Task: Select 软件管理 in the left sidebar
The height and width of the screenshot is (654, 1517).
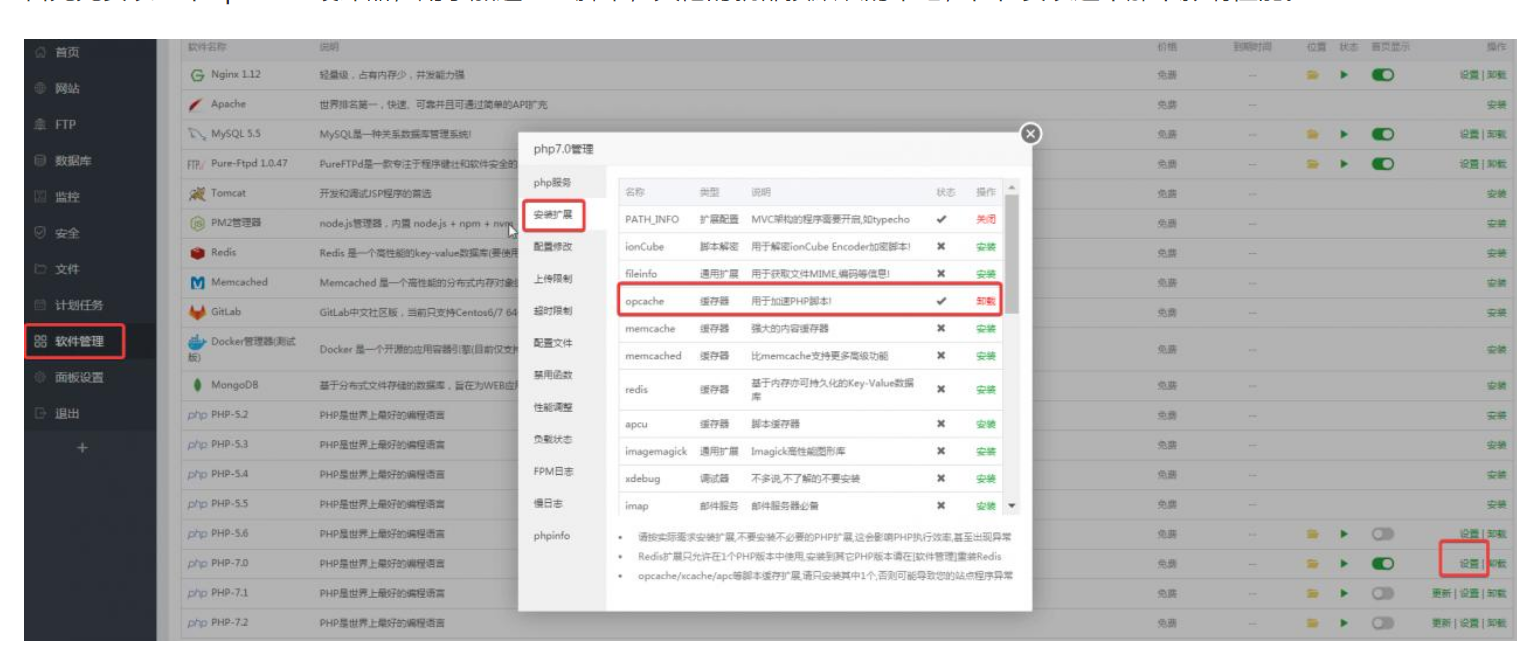Action: [x=78, y=341]
